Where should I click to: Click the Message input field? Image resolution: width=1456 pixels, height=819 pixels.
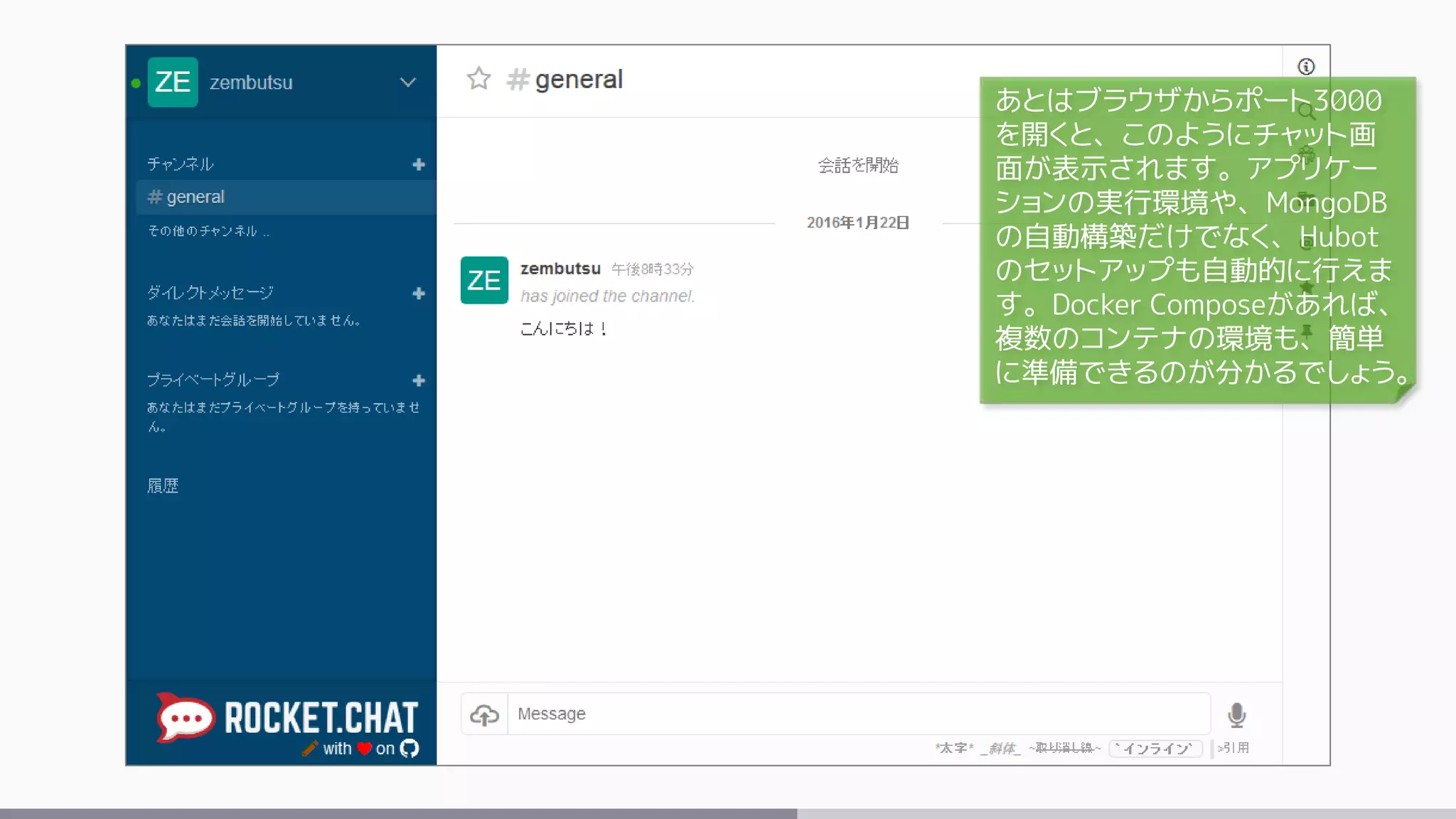858,714
